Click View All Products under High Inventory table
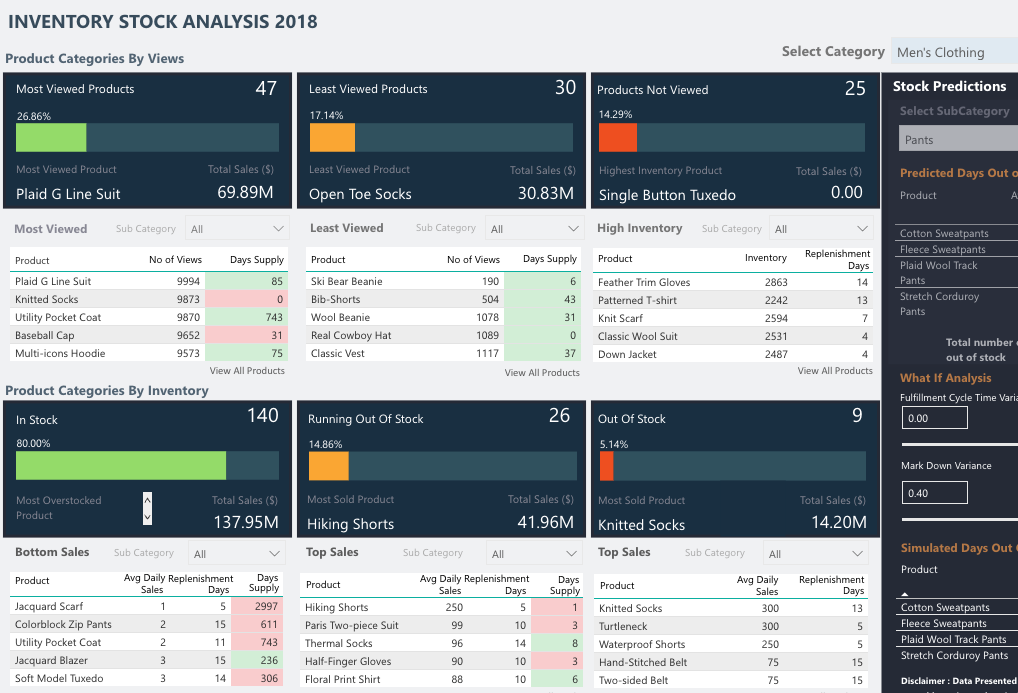1018x693 pixels. (x=834, y=371)
